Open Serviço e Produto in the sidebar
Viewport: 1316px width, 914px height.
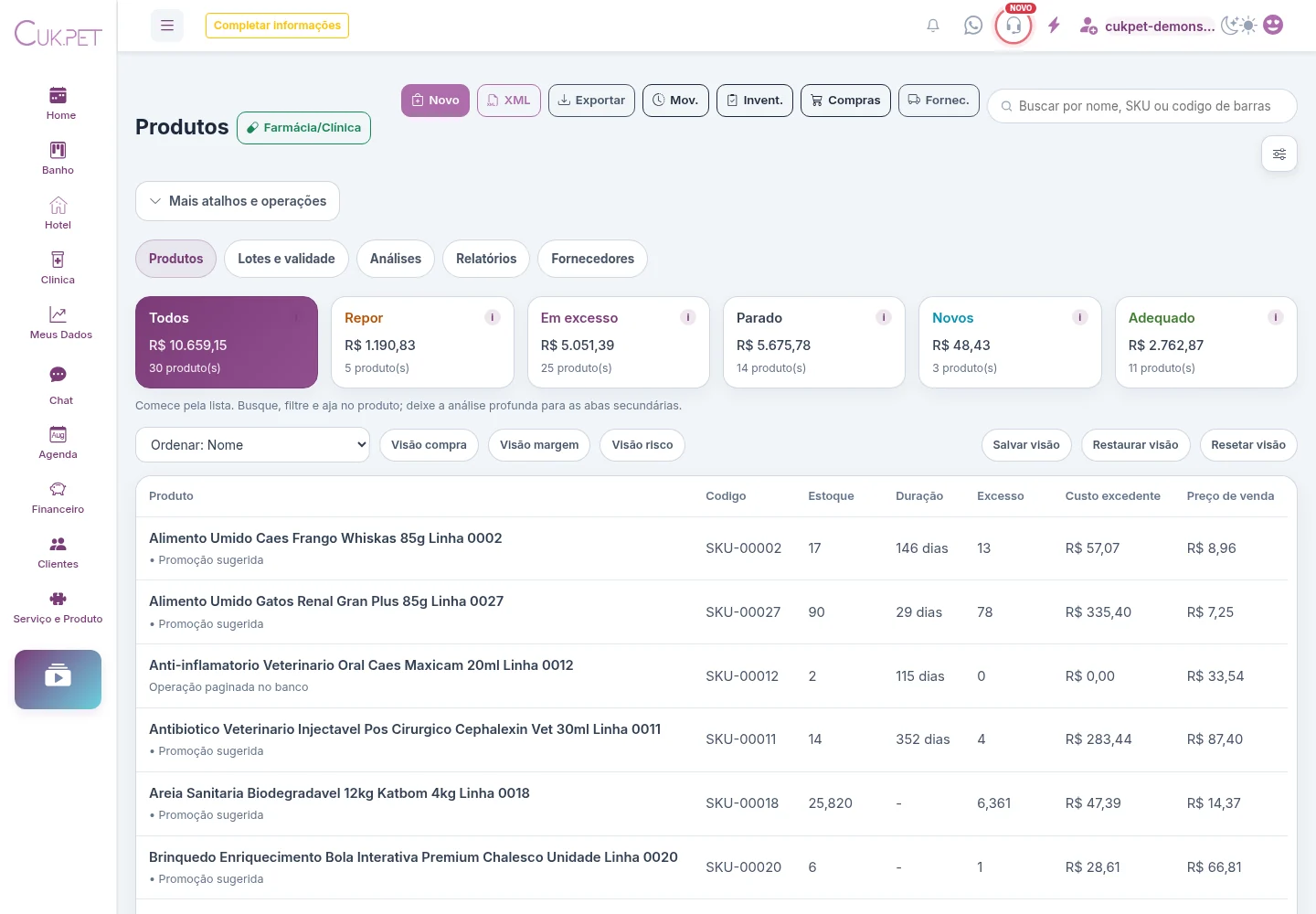tap(58, 607)
